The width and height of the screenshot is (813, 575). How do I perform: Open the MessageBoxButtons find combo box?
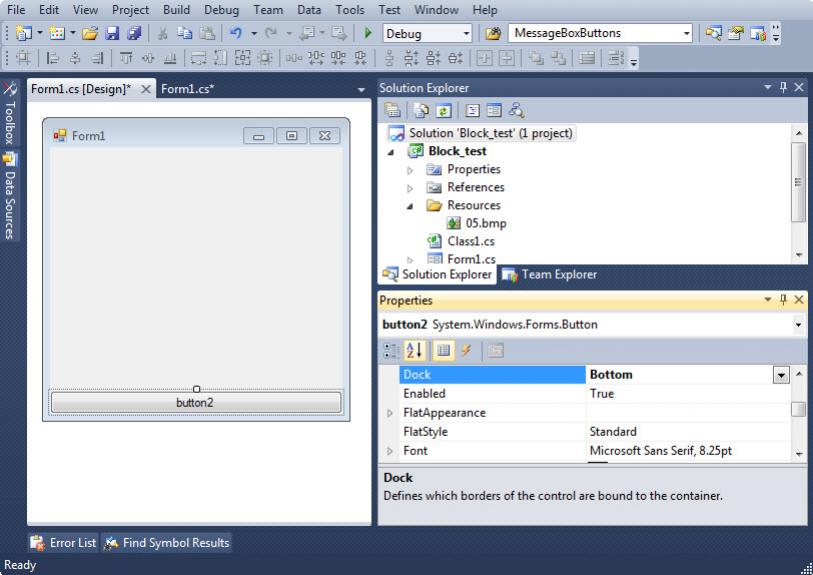[x=686, y=34]
